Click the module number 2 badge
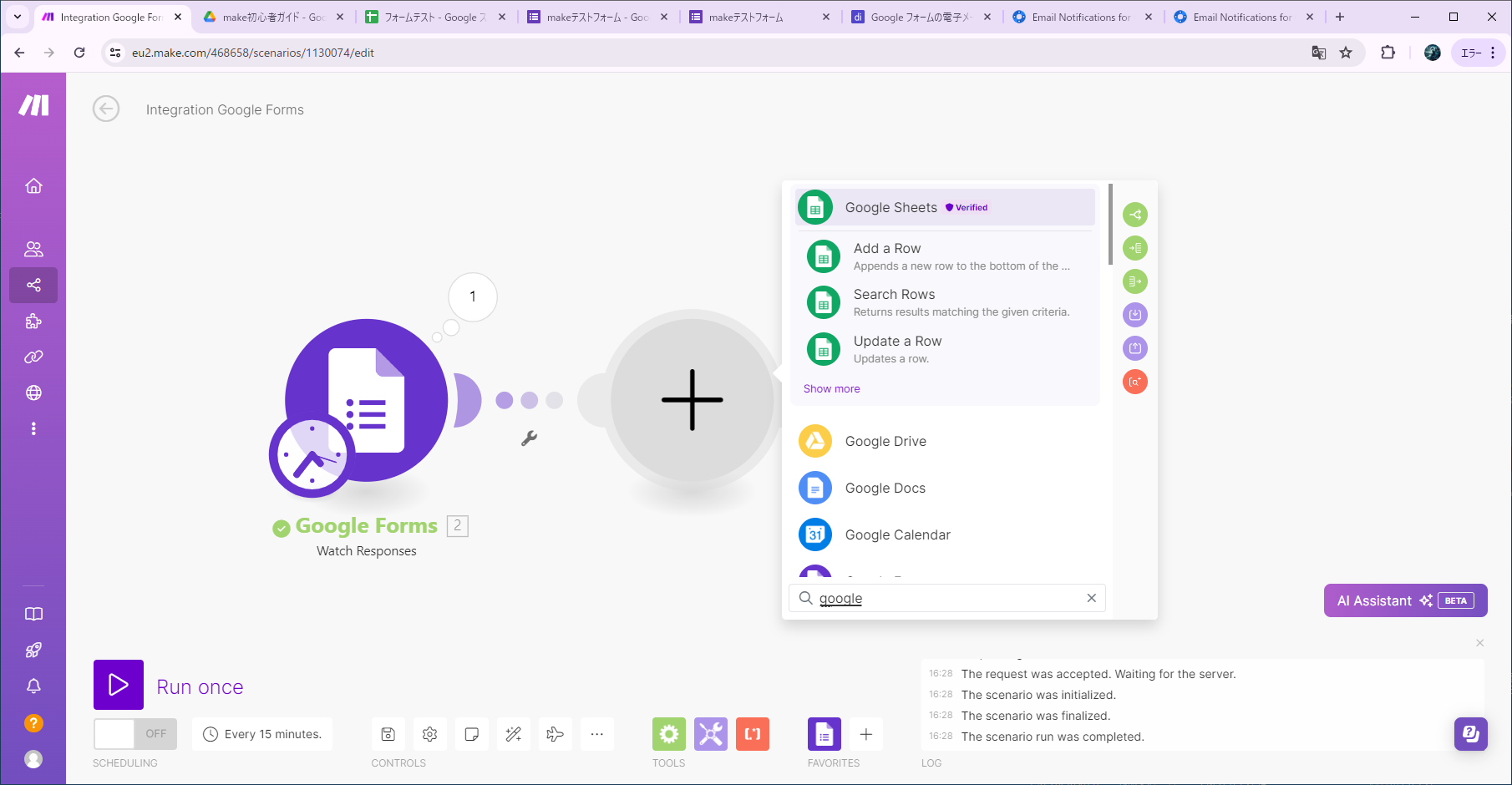 click(x=458, y=526)
